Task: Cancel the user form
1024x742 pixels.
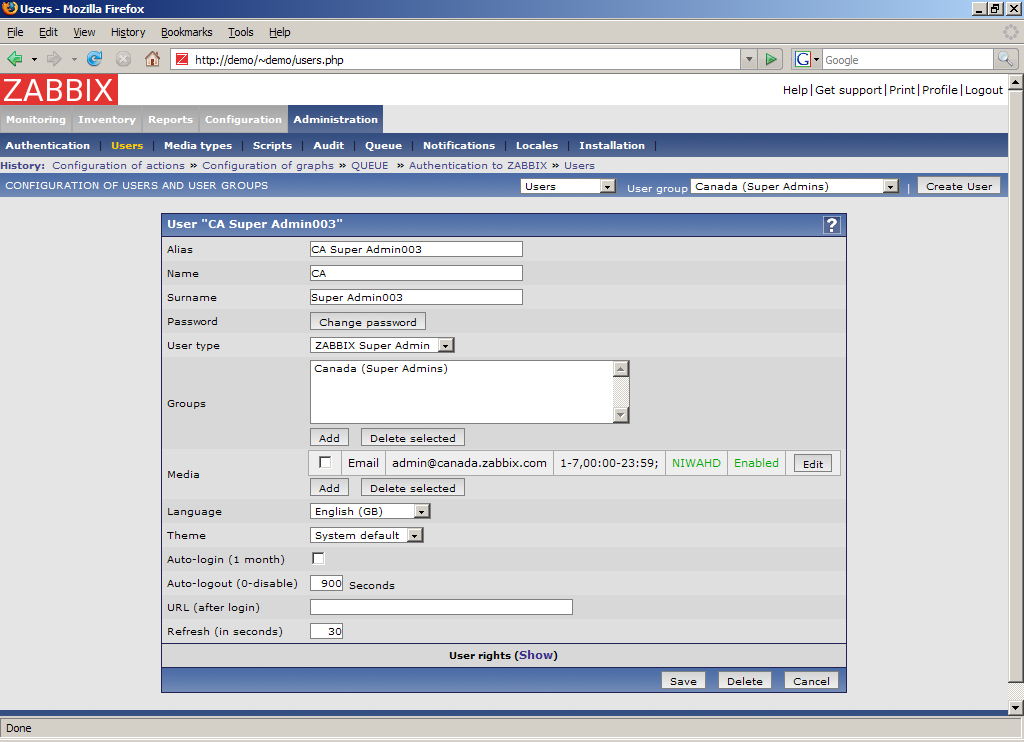Action: point(811,681)
